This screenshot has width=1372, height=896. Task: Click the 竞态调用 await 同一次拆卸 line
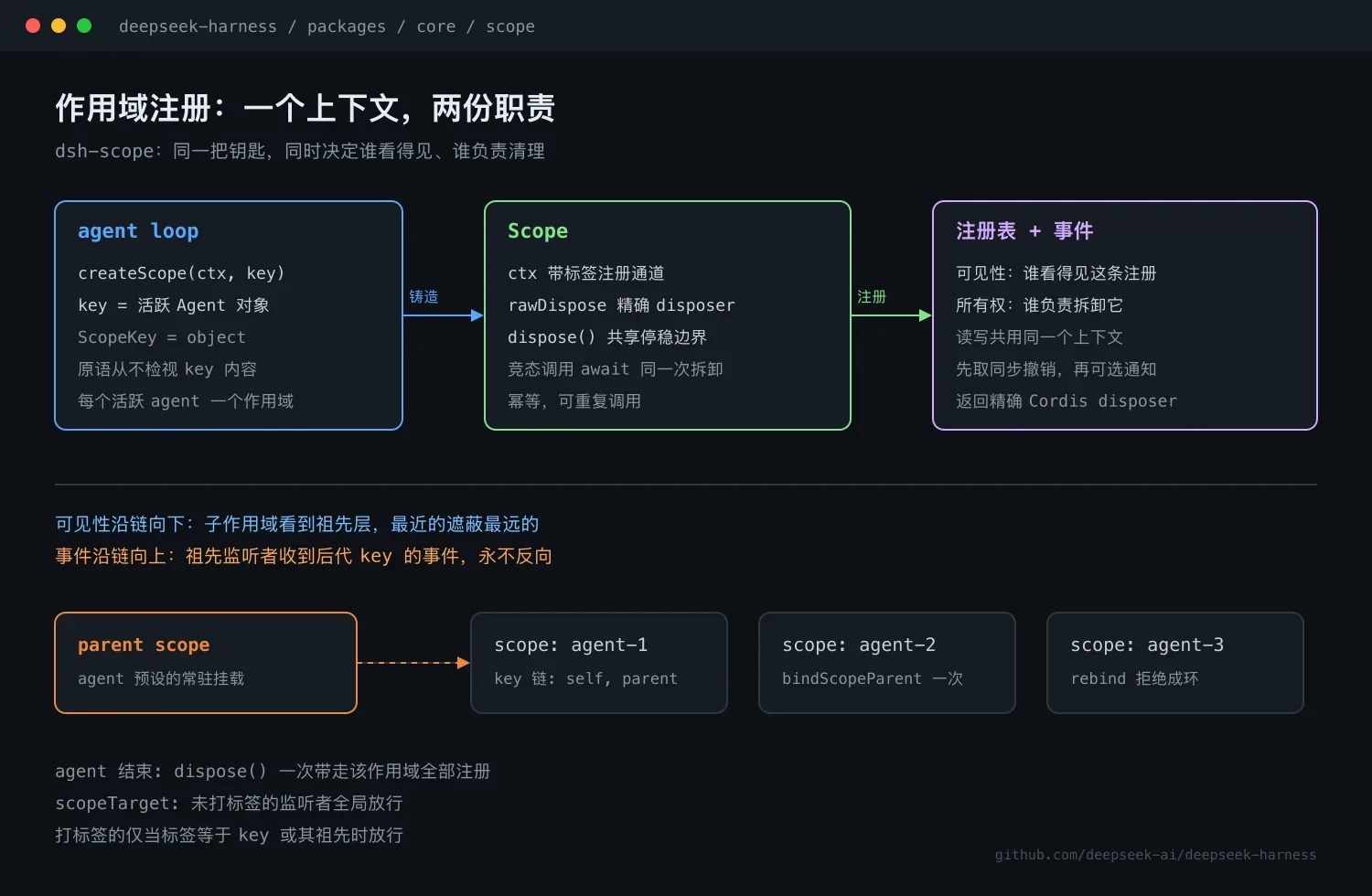616,369
